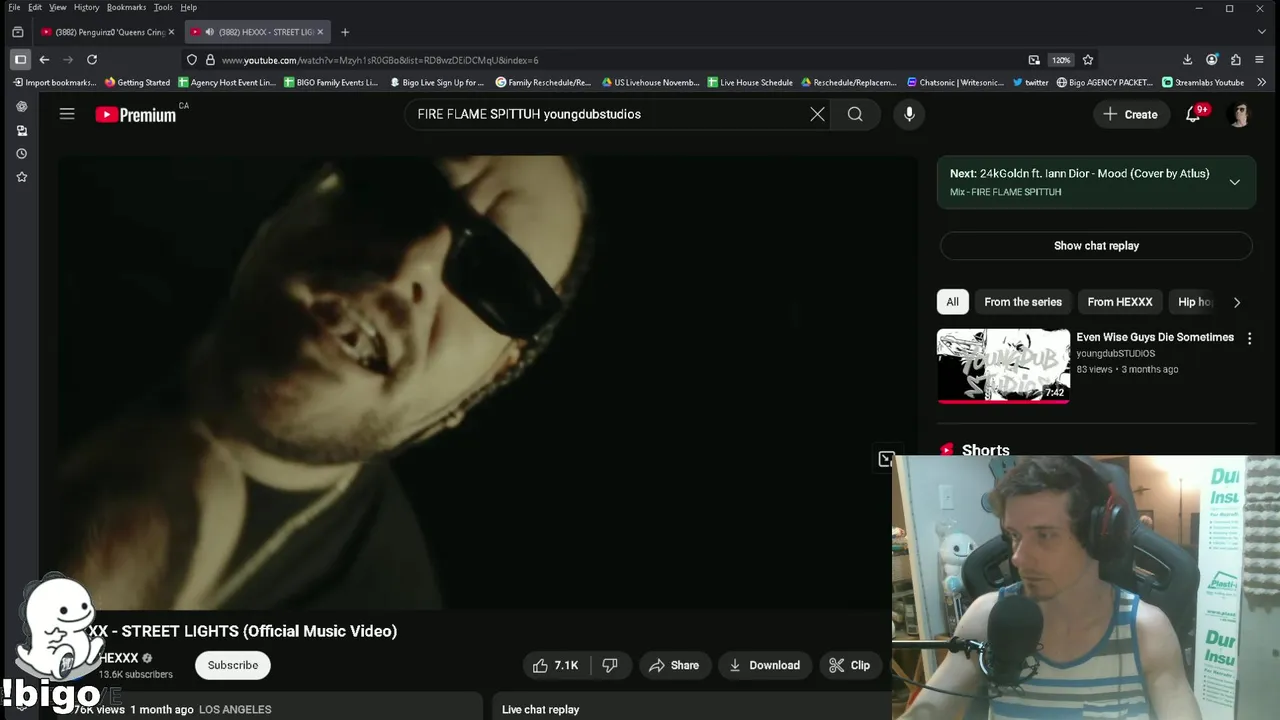Open the View menu in Firefox

58,7
